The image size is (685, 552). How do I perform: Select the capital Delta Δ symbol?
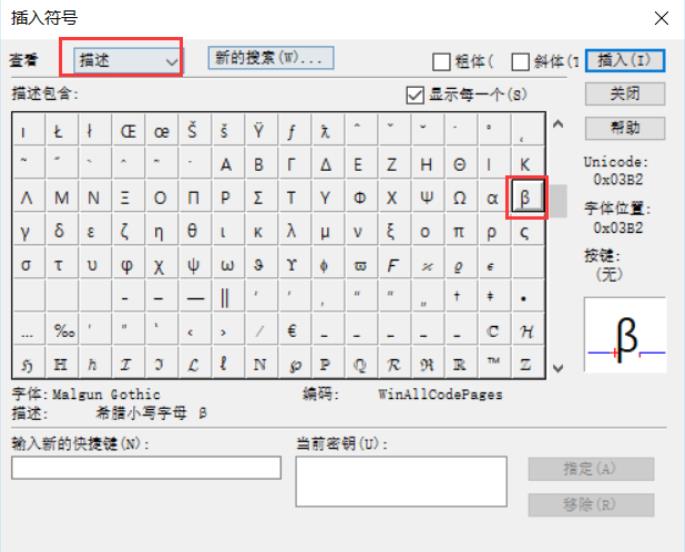325,164
